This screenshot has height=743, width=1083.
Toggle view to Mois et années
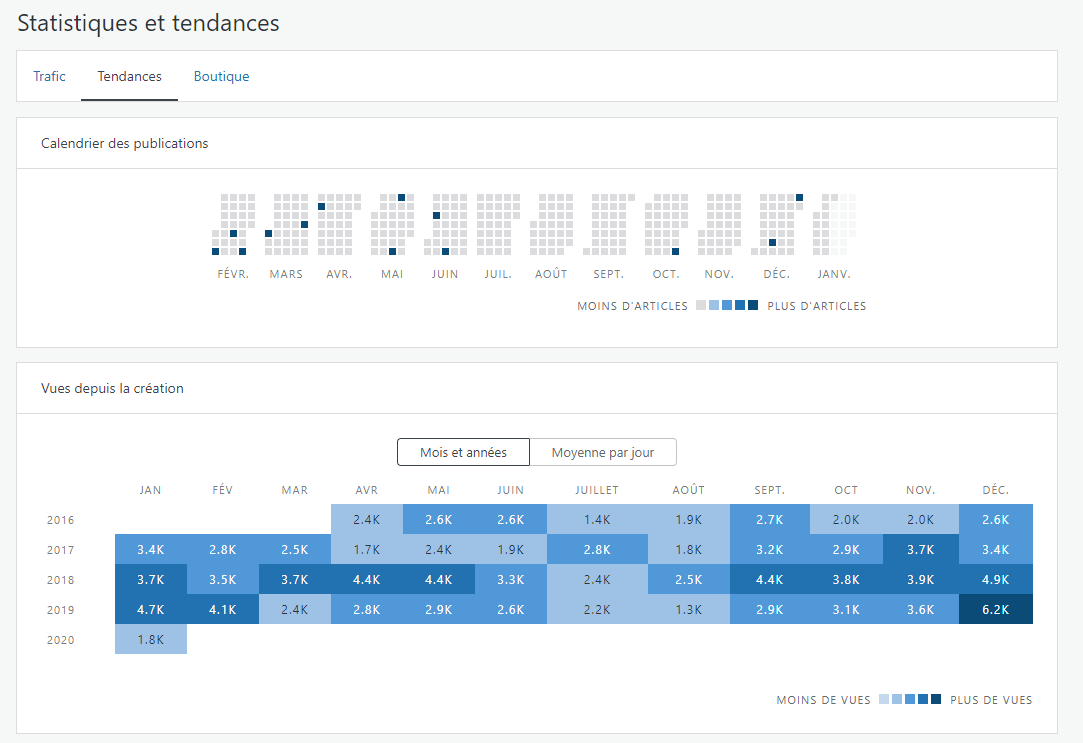[x=463, y=452]
